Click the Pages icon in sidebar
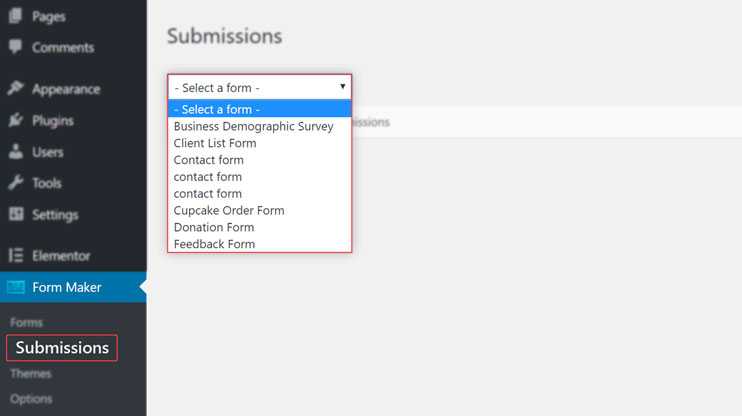 point(15,16)
